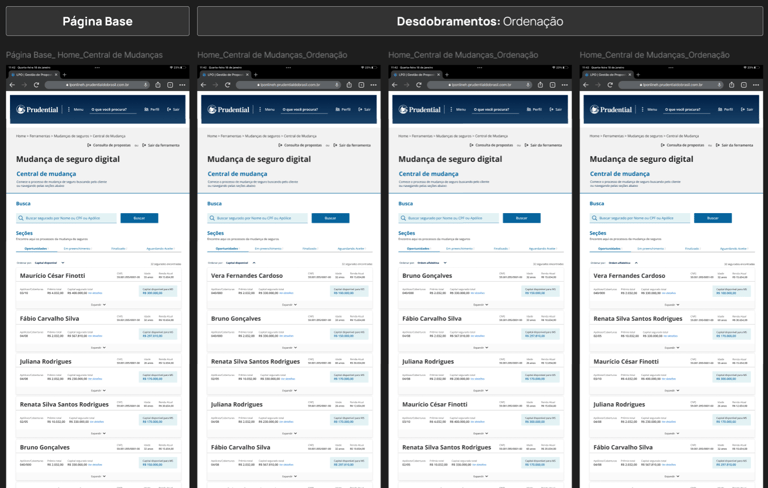768x488 pixels.
Task: Click 'Página Base' section header label
Action: [97, 22]
